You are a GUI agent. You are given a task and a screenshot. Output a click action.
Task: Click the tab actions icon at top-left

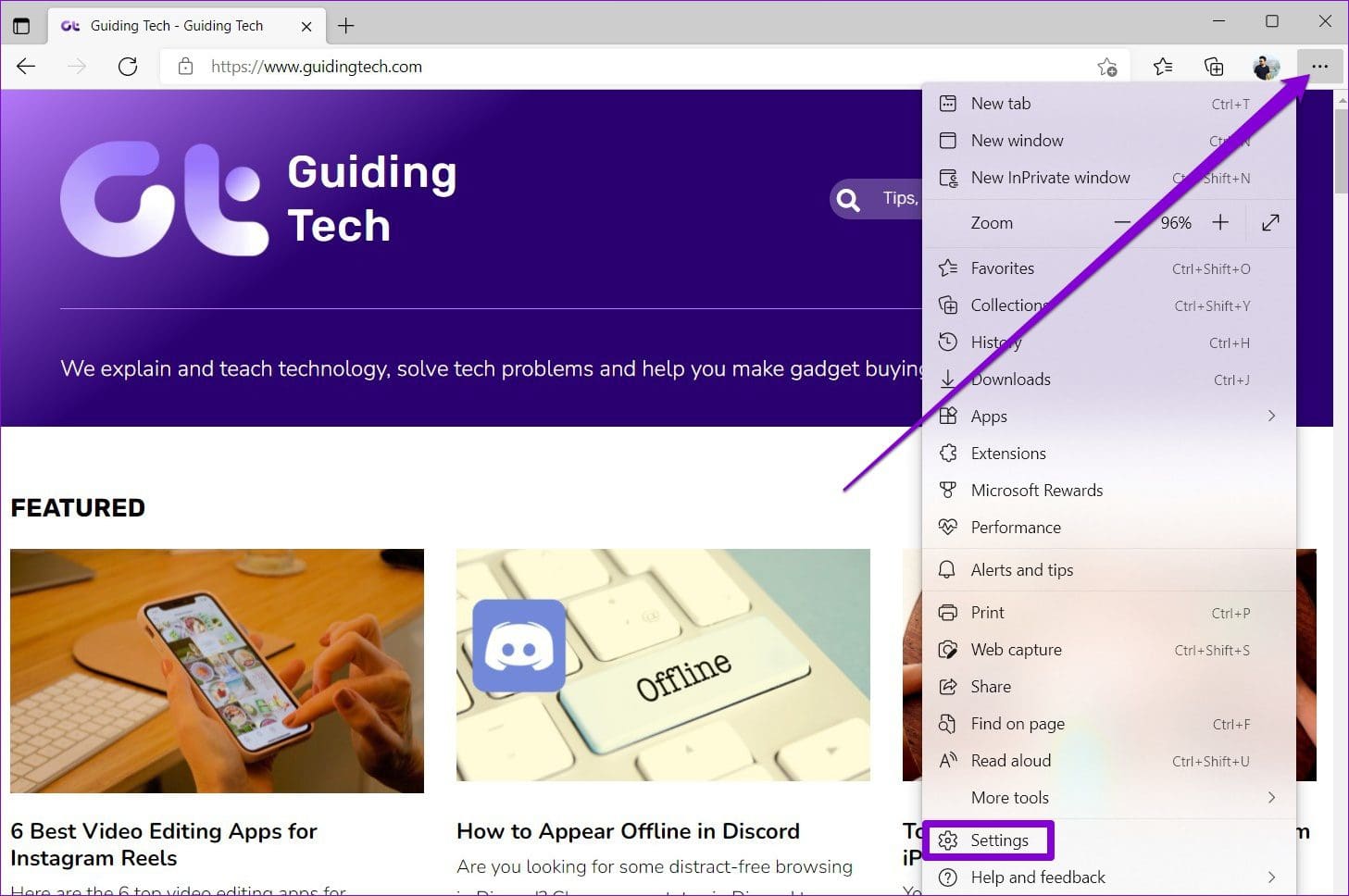(21, 26)
